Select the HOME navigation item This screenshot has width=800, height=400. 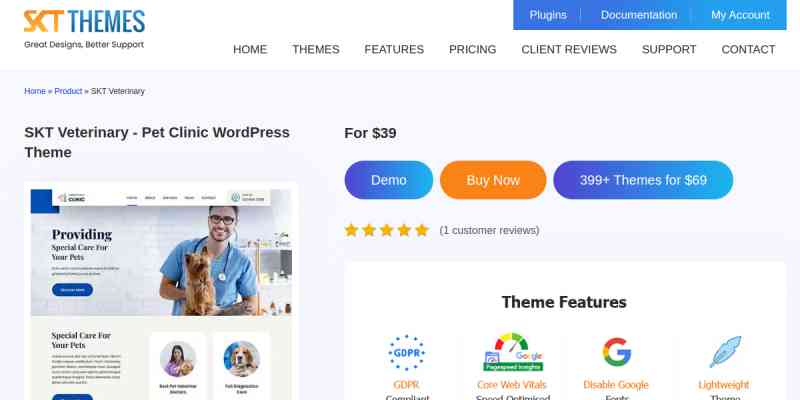click(250, 49)
